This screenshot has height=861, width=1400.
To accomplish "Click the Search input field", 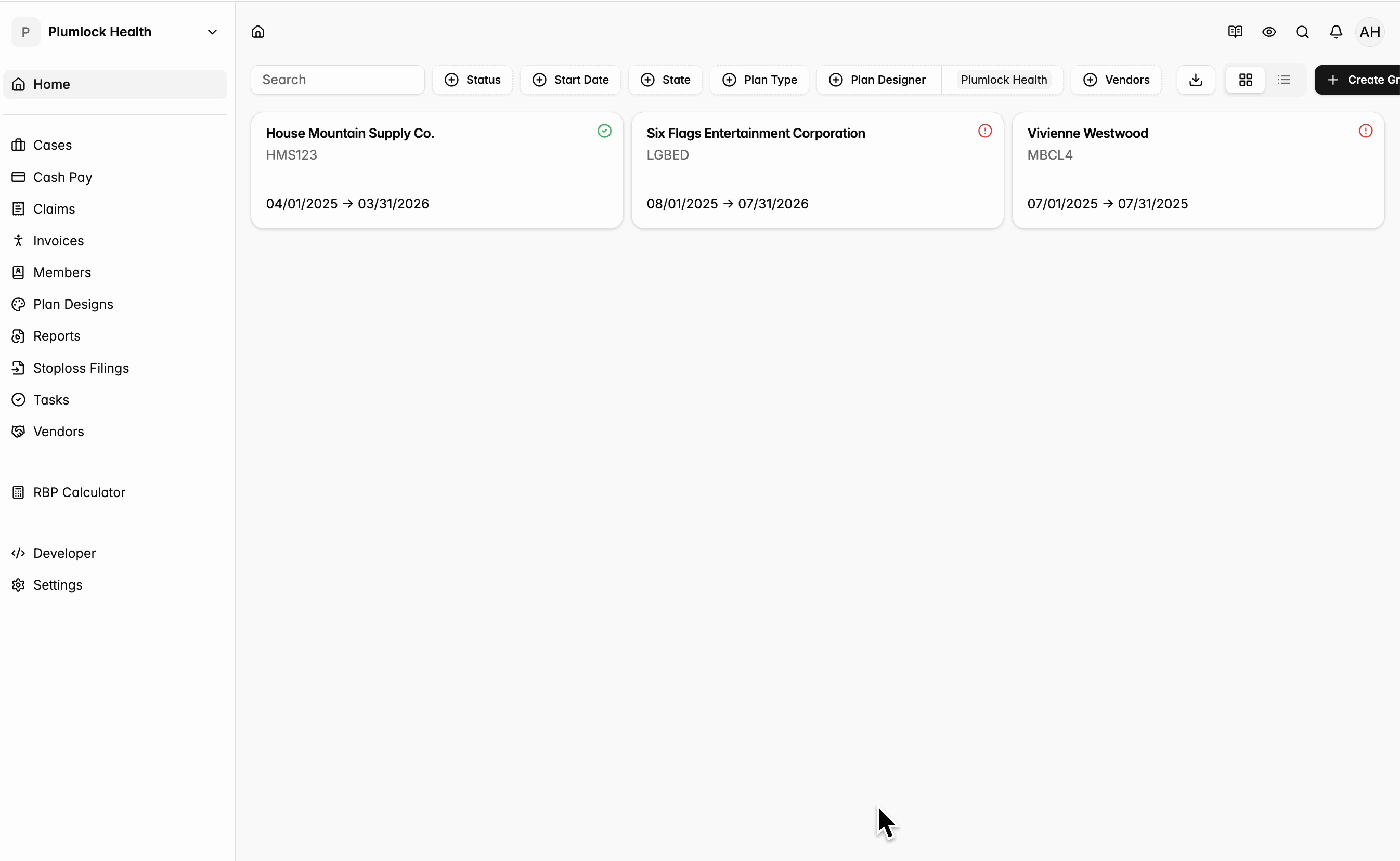I will tap(338, 80).
